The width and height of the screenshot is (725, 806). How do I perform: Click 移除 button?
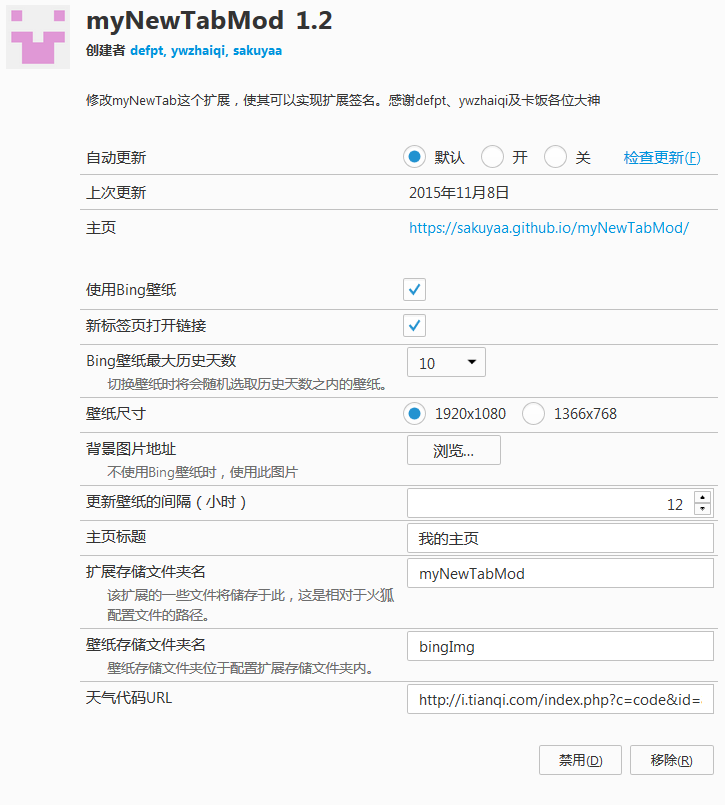[672, 760]
